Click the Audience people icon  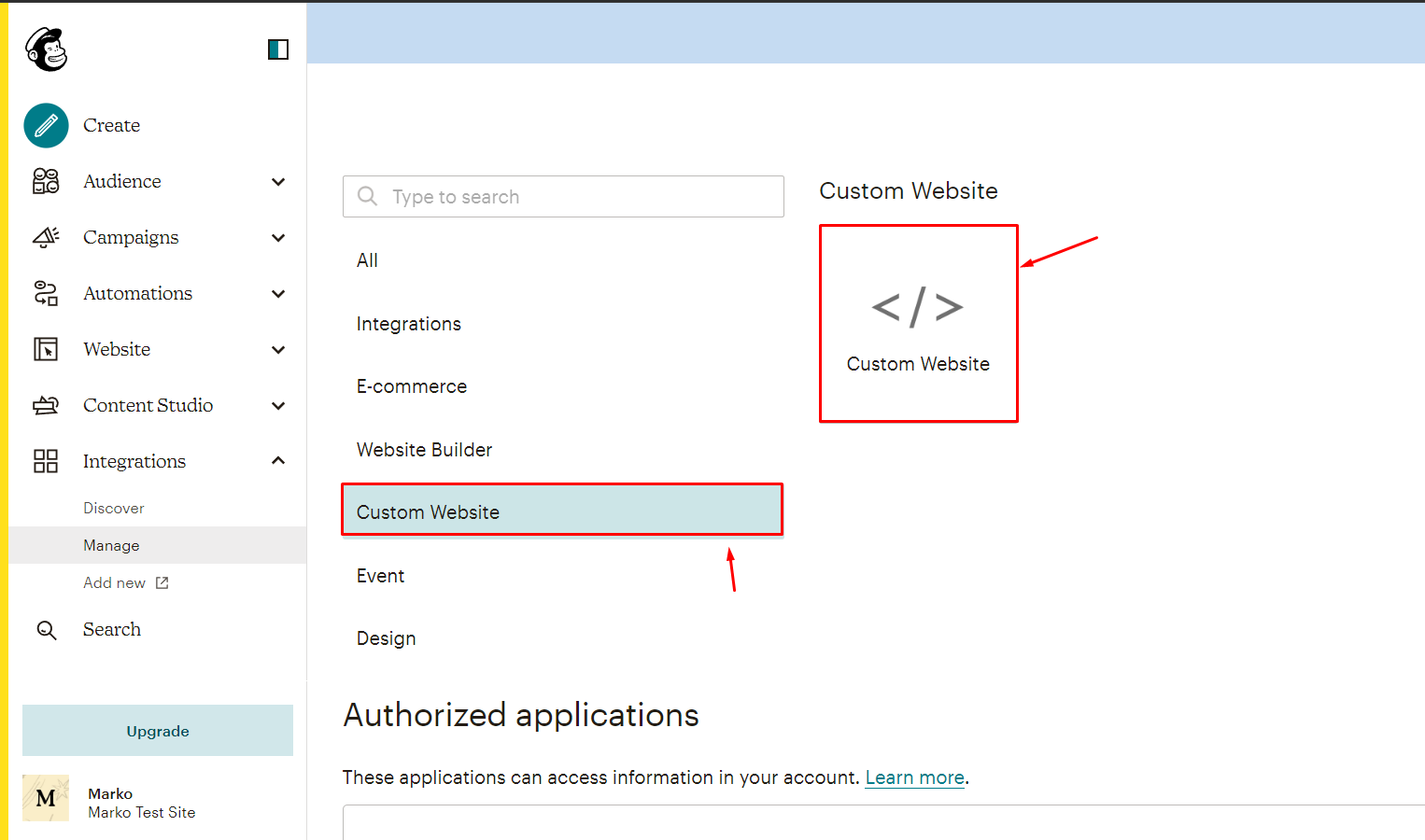point(46,181)
